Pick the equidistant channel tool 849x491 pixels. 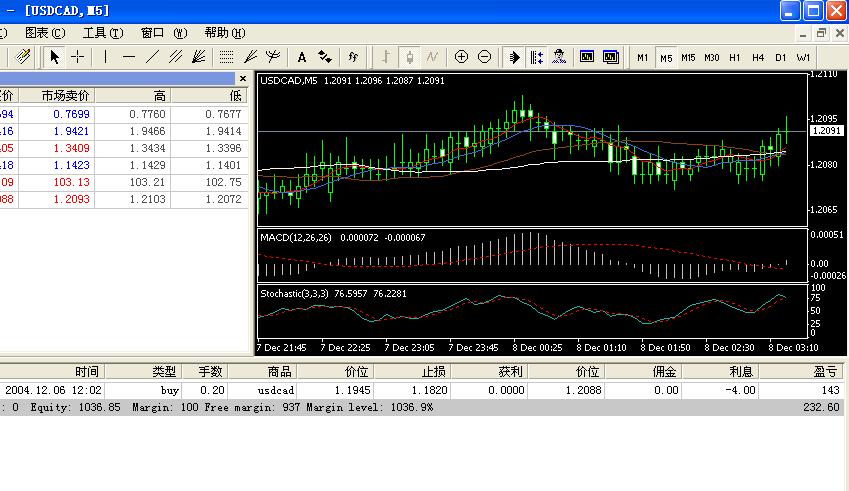click(x=175, y=57)
